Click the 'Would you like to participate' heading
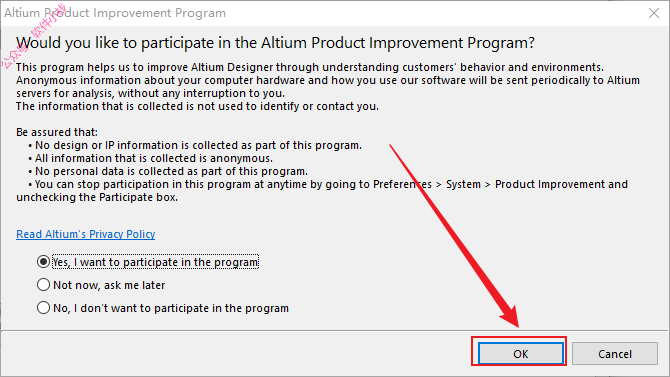 click(275, 43)
